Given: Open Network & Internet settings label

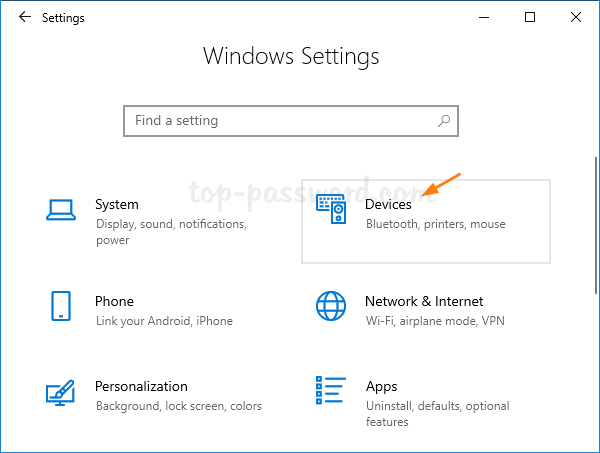Looking at the screenshot, I should pyautogui.click(x=424, y=301).
